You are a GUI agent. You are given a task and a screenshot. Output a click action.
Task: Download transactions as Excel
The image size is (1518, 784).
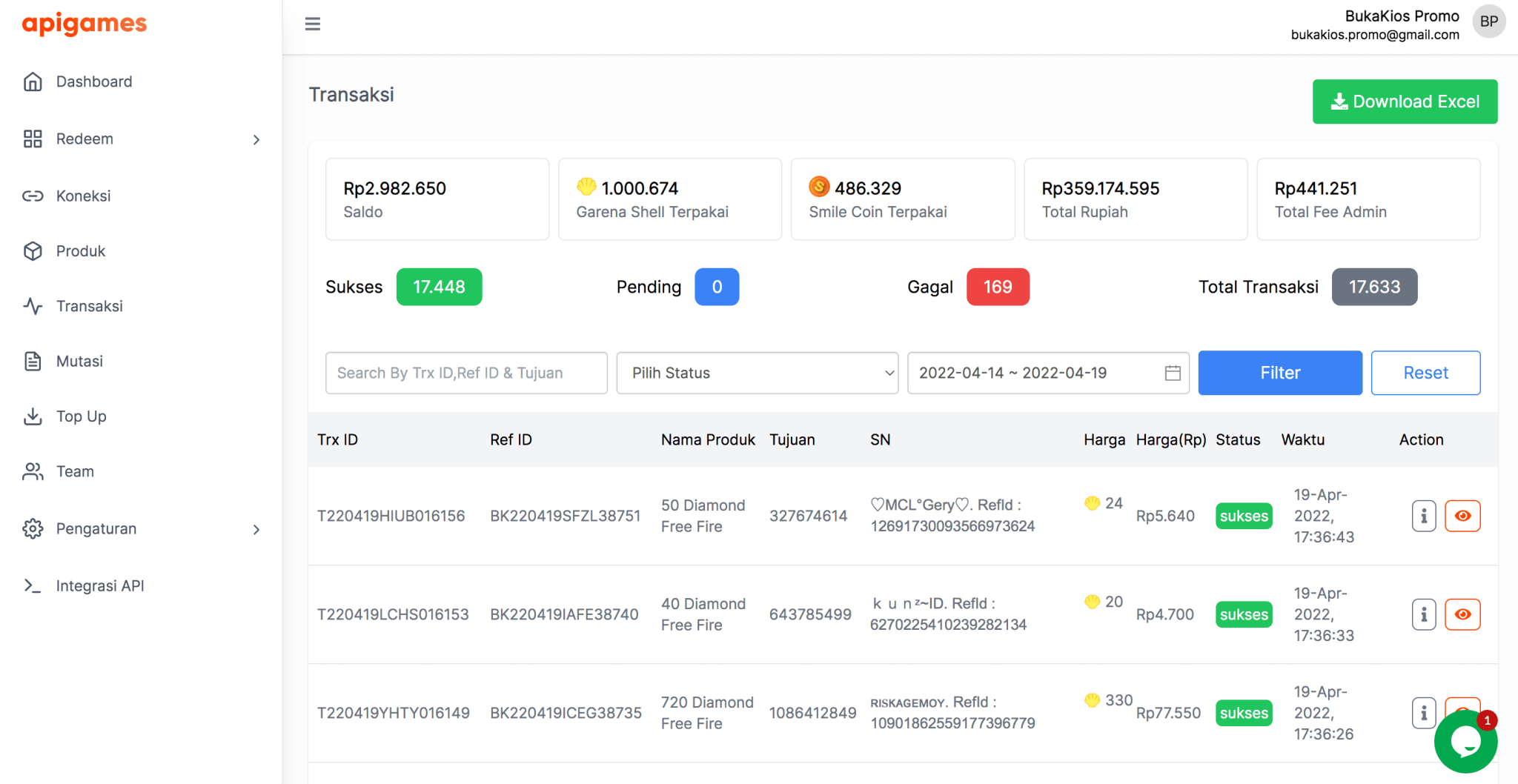click(1405, 102)
